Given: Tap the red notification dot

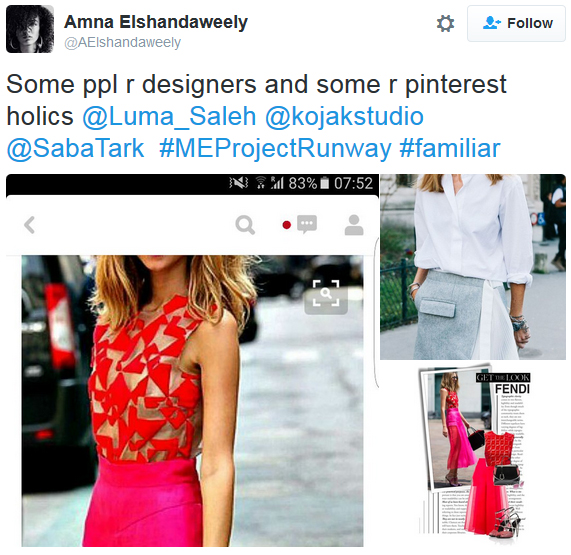Looking at the screenshot, I should [x=287, y=225].
